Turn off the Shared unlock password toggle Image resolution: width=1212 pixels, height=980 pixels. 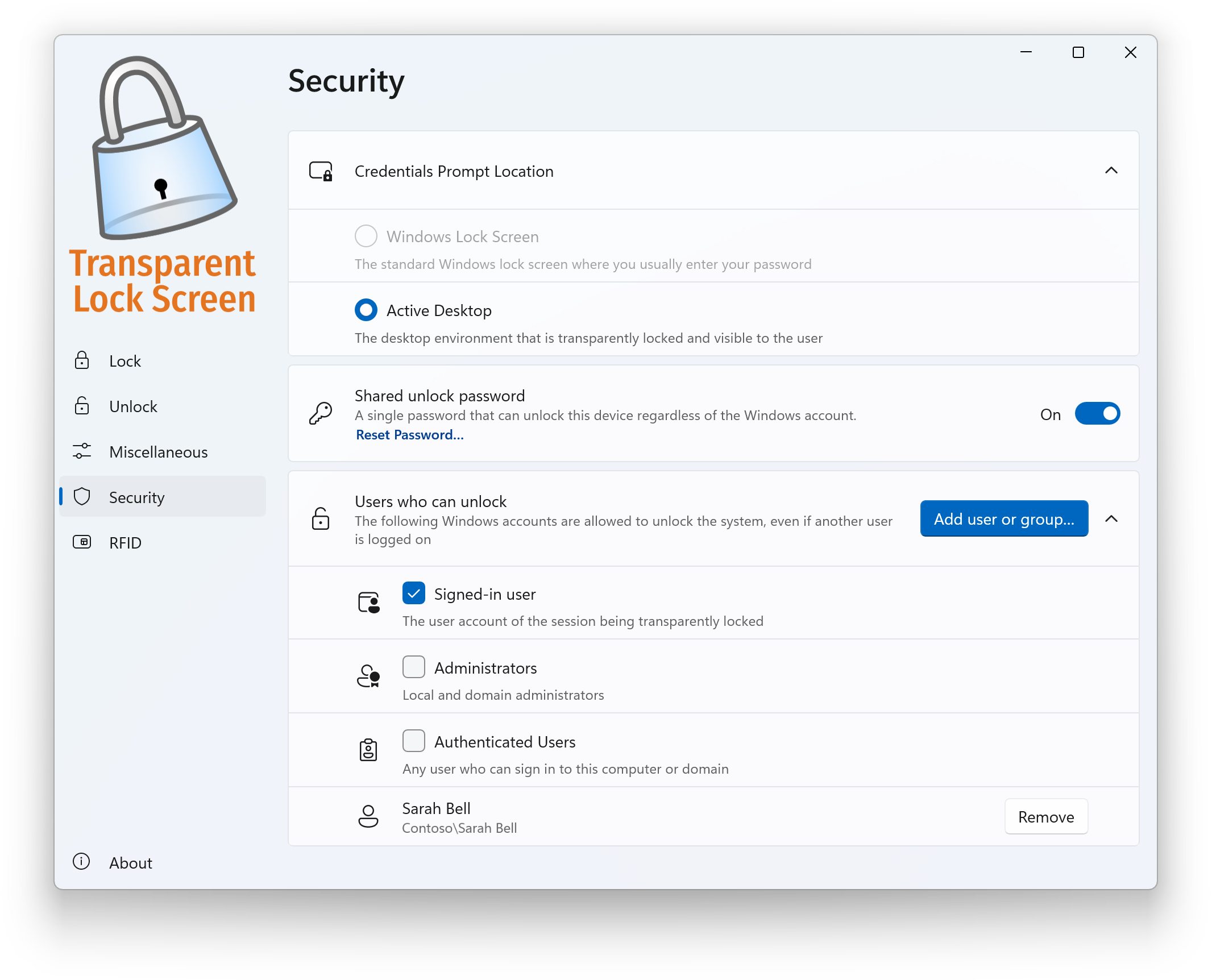[x=1097, y=413]
